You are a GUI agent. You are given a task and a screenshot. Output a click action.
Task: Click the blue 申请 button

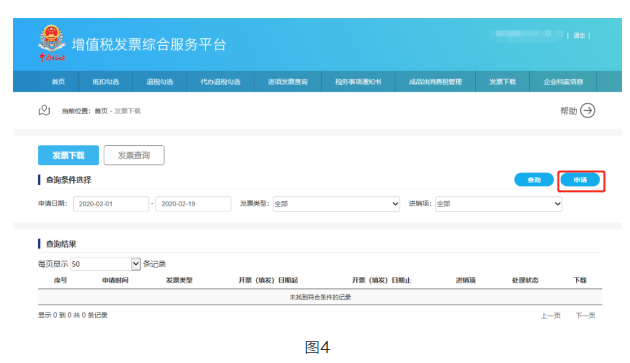point(580,180)
